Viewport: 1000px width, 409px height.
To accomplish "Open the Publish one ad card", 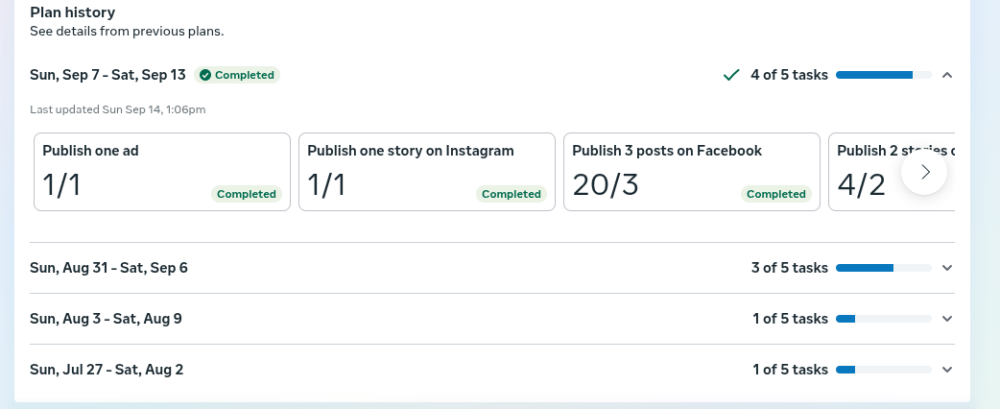I will click(162, 172).
